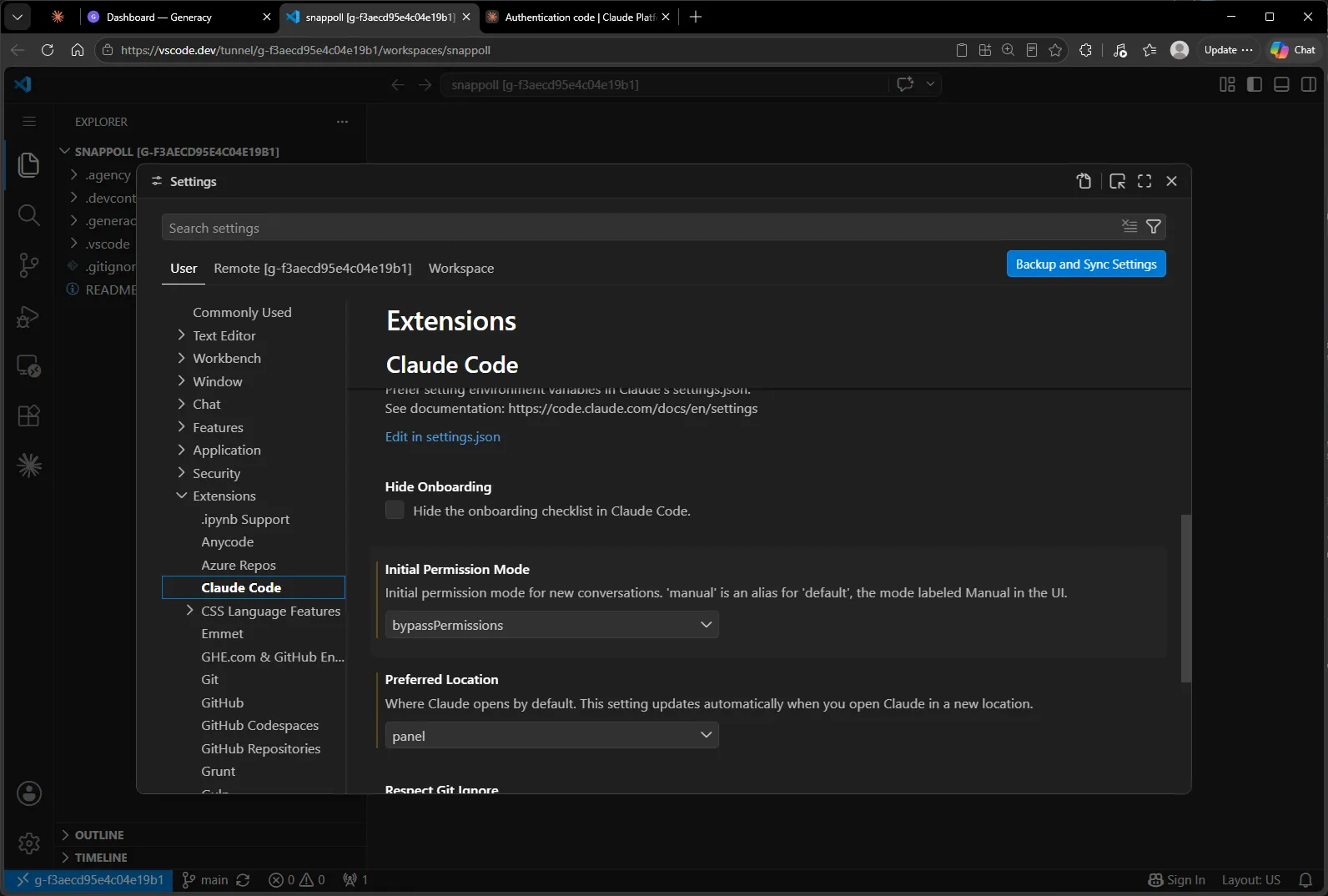Image resolution: width=1328 pixels, height=896 pixels.
Task: Close the Settings dialog
Action: (x=1171, y=181)
